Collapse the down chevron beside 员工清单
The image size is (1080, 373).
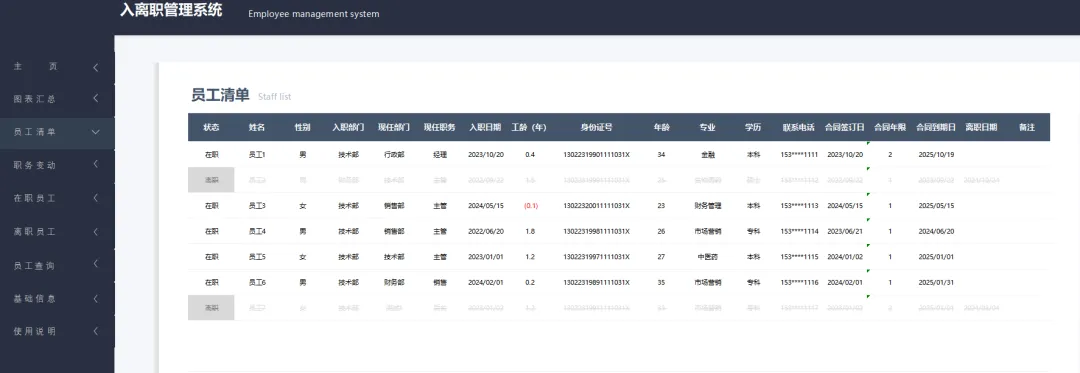pos(96,132)
